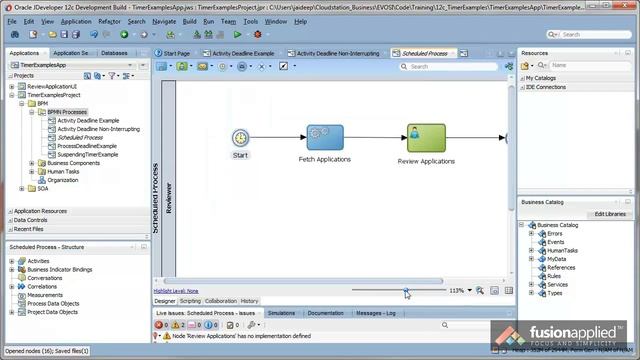Click the green Back navigation icon

click(124, 35)
